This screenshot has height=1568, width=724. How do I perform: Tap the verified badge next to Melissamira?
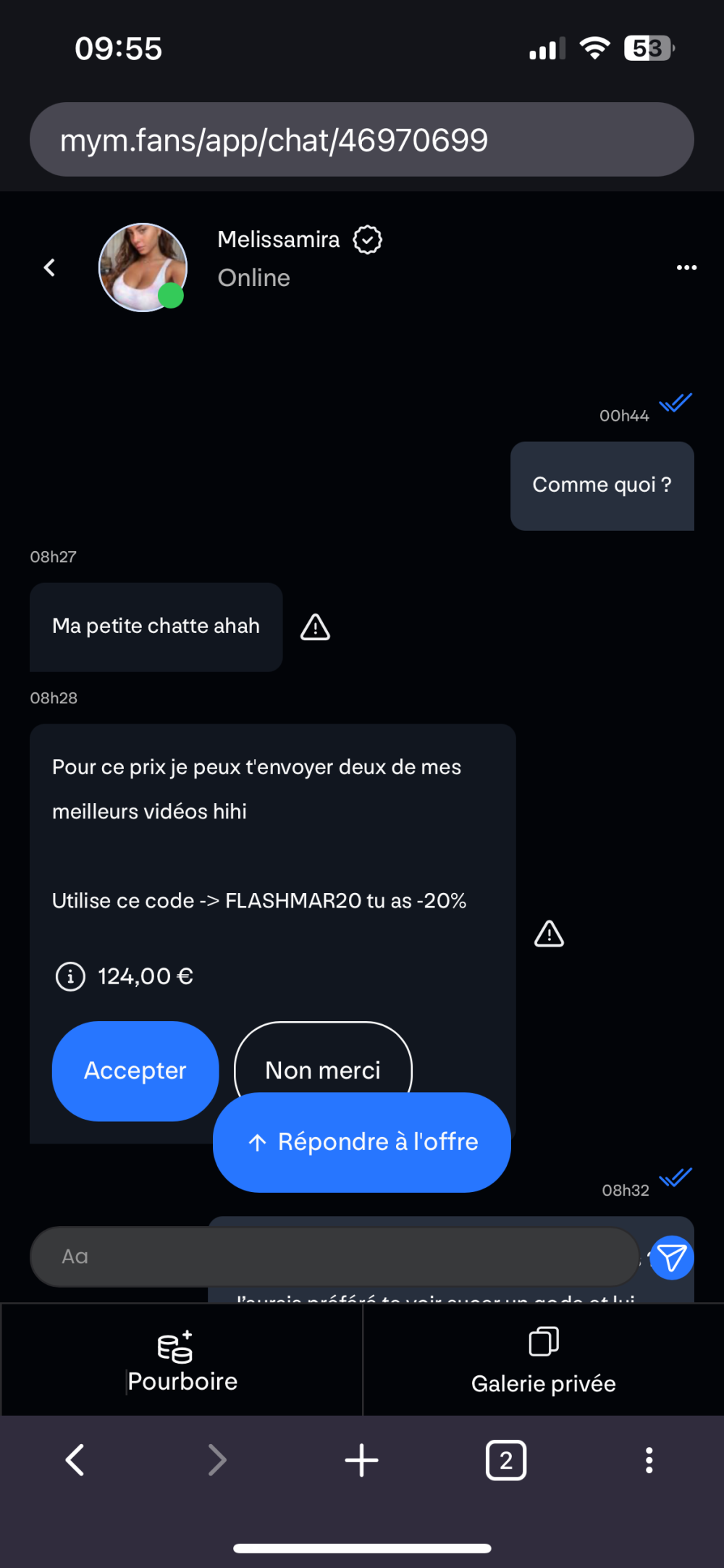368,240
